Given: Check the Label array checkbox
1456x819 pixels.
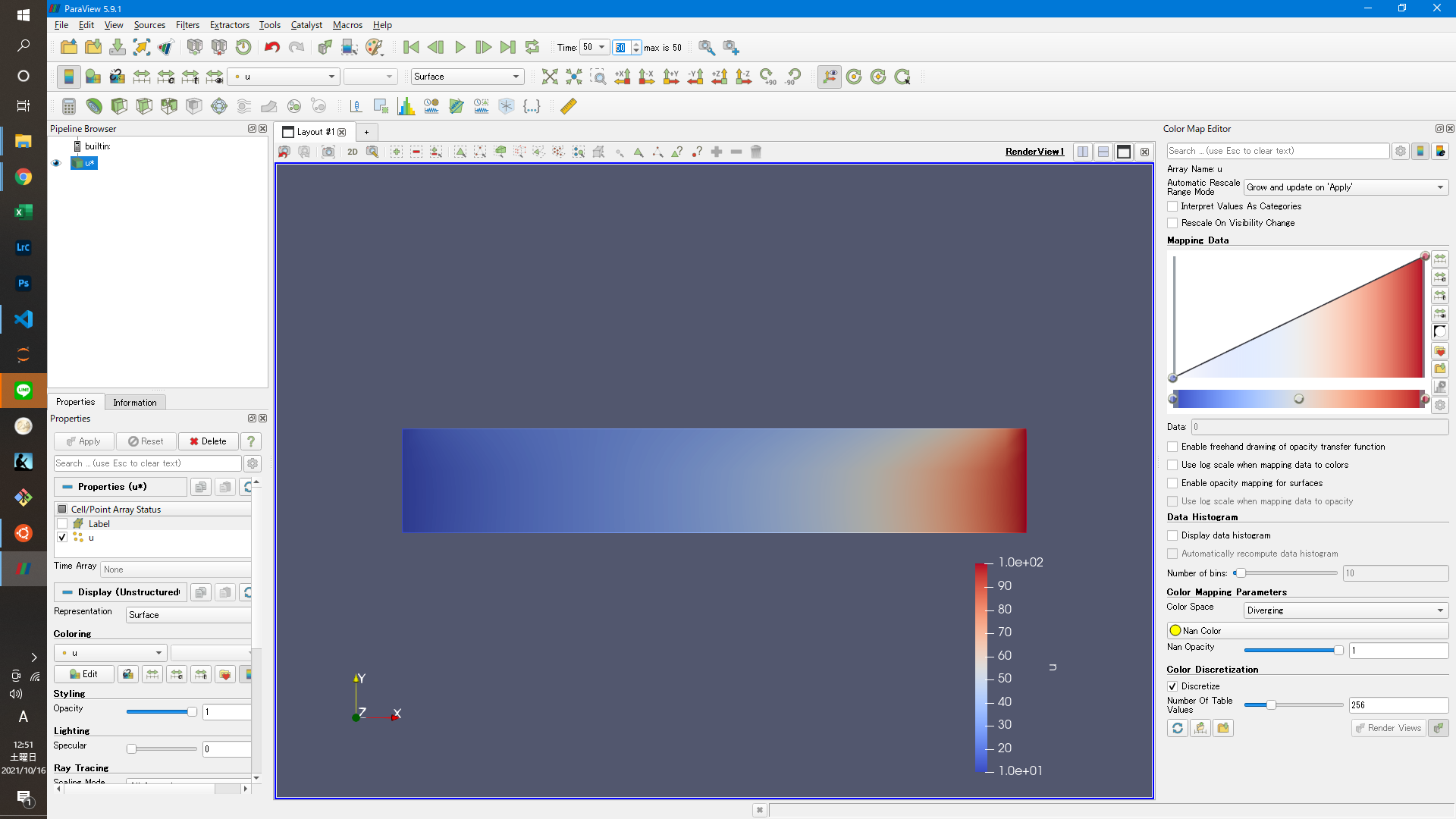Looking at the screenshot, I should (x=62, y=524).
